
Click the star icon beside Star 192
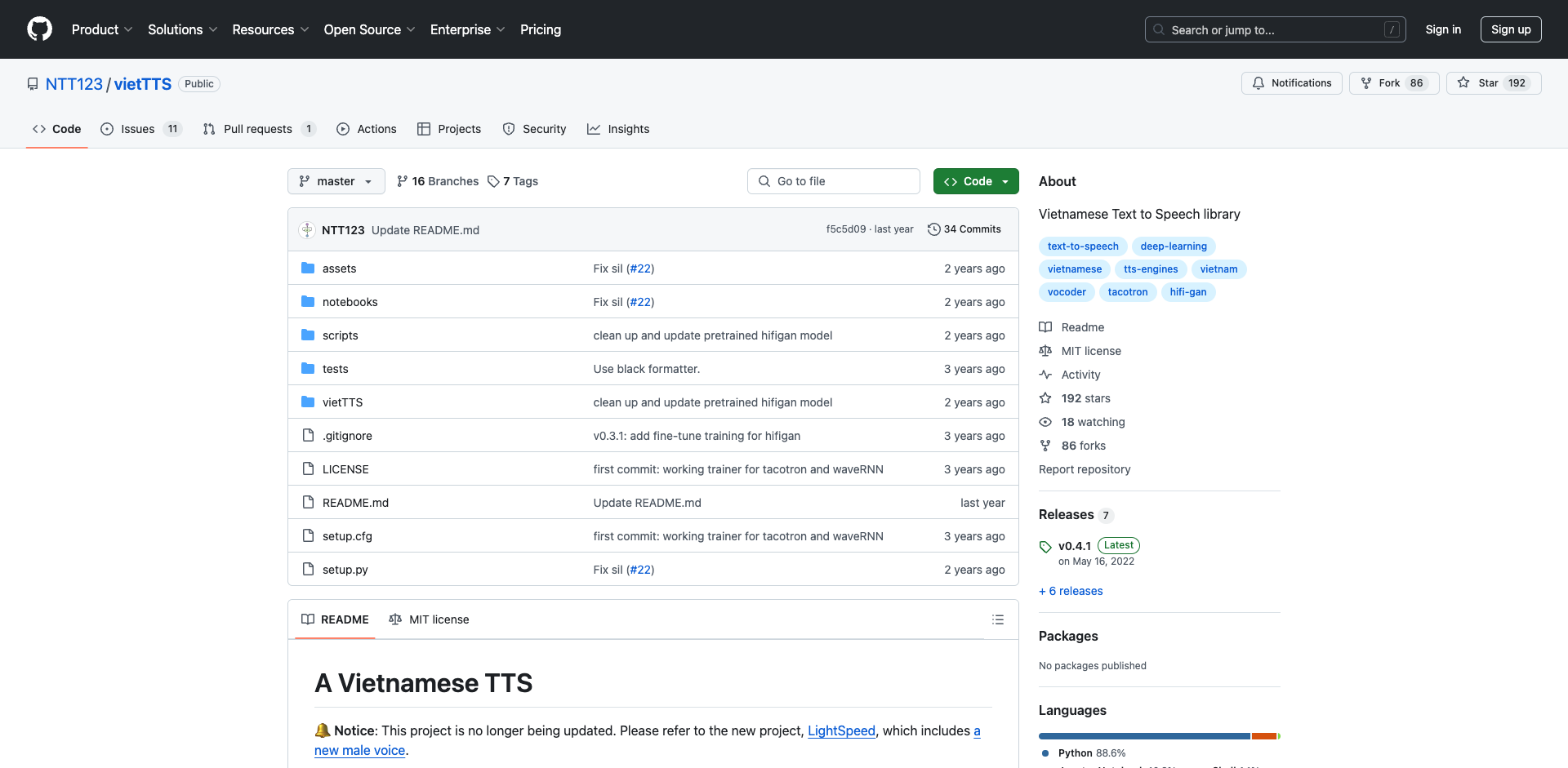click(x=1463, y=83)
